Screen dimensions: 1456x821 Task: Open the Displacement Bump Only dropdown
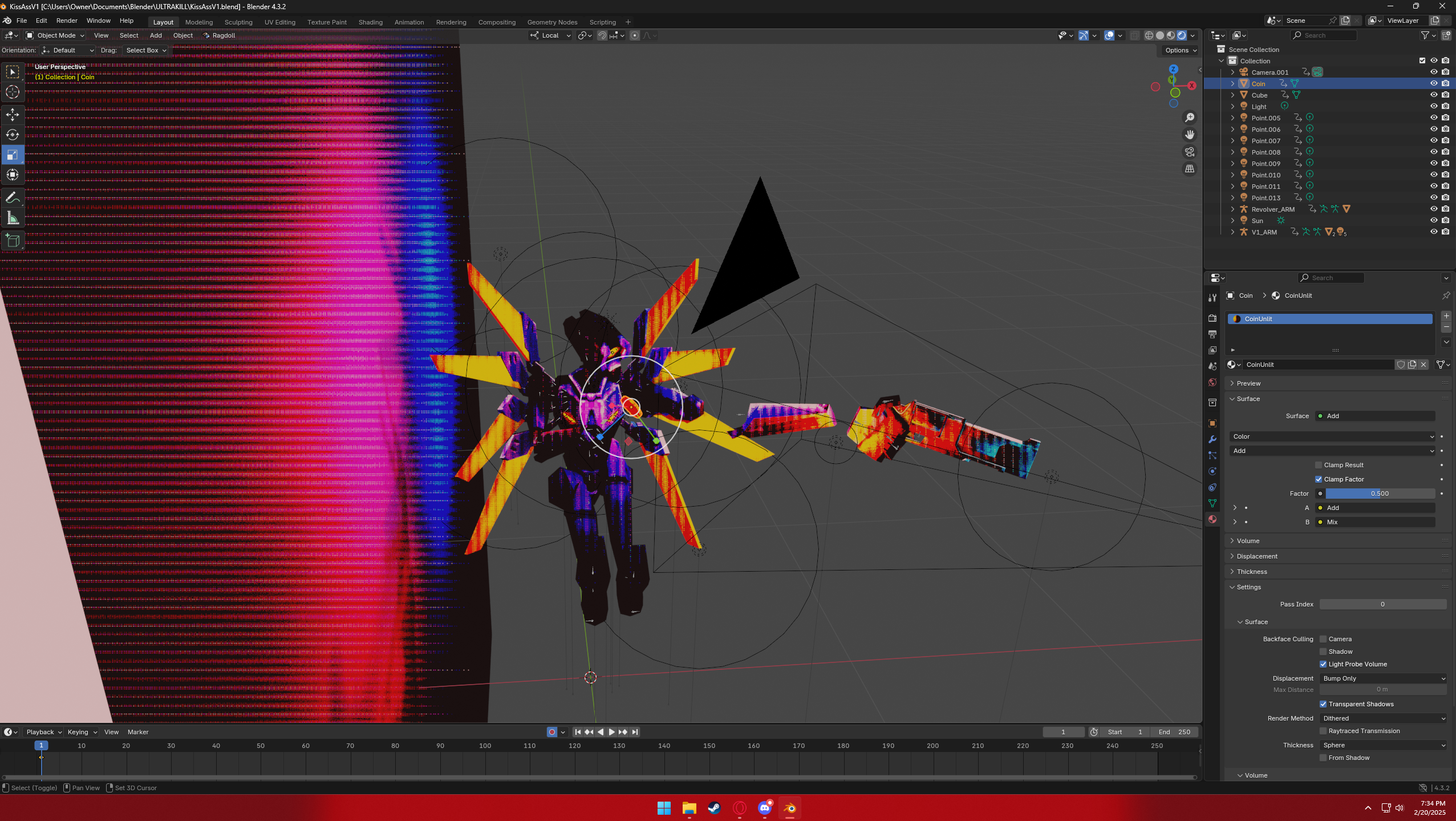click(x=1384, y=678)
